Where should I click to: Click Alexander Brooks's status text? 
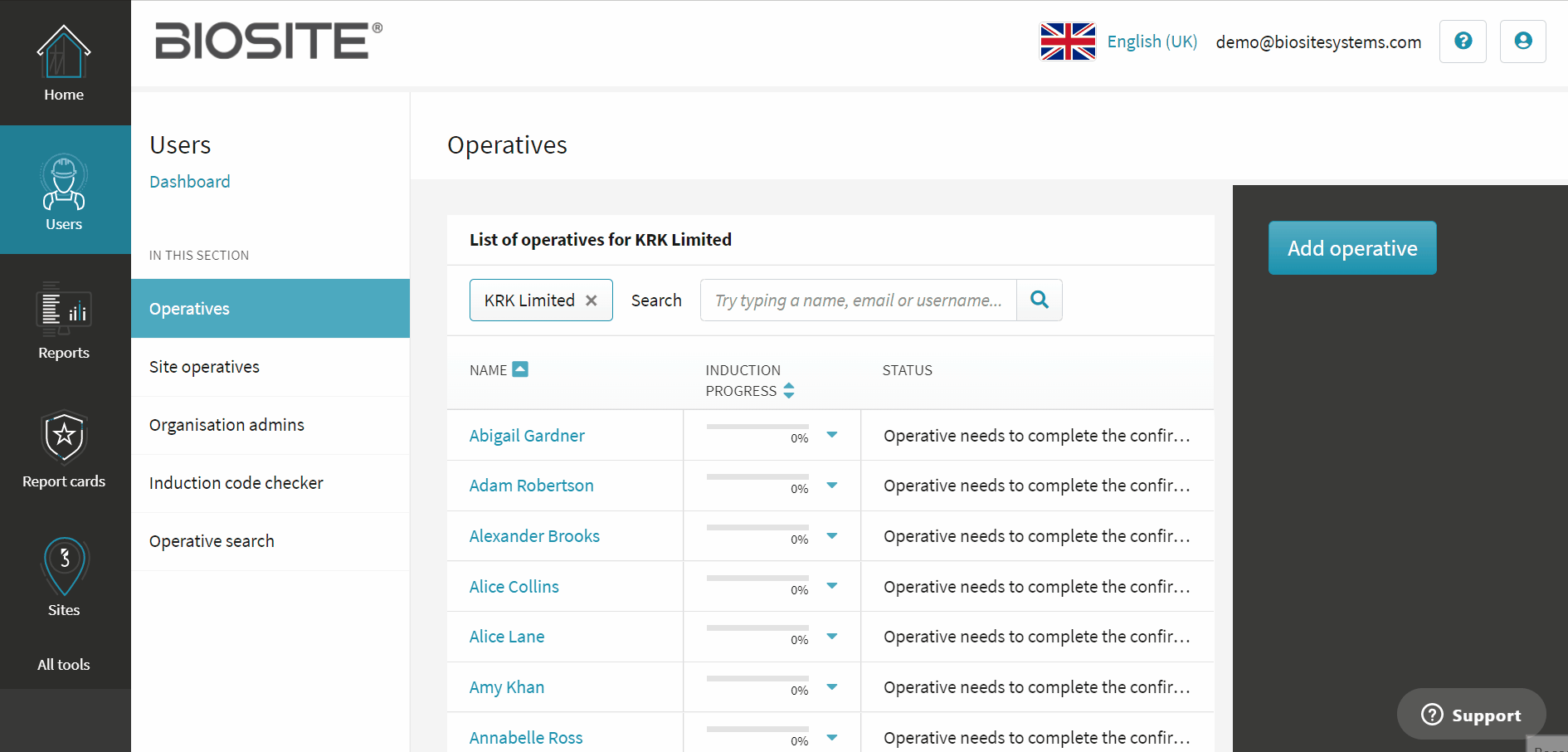pyautogui.click(x=1037, y=536)
